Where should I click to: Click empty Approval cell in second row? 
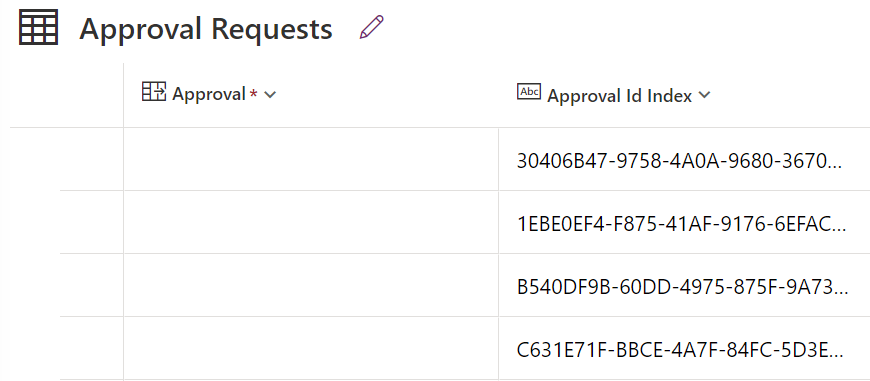(x=311, y=222)
